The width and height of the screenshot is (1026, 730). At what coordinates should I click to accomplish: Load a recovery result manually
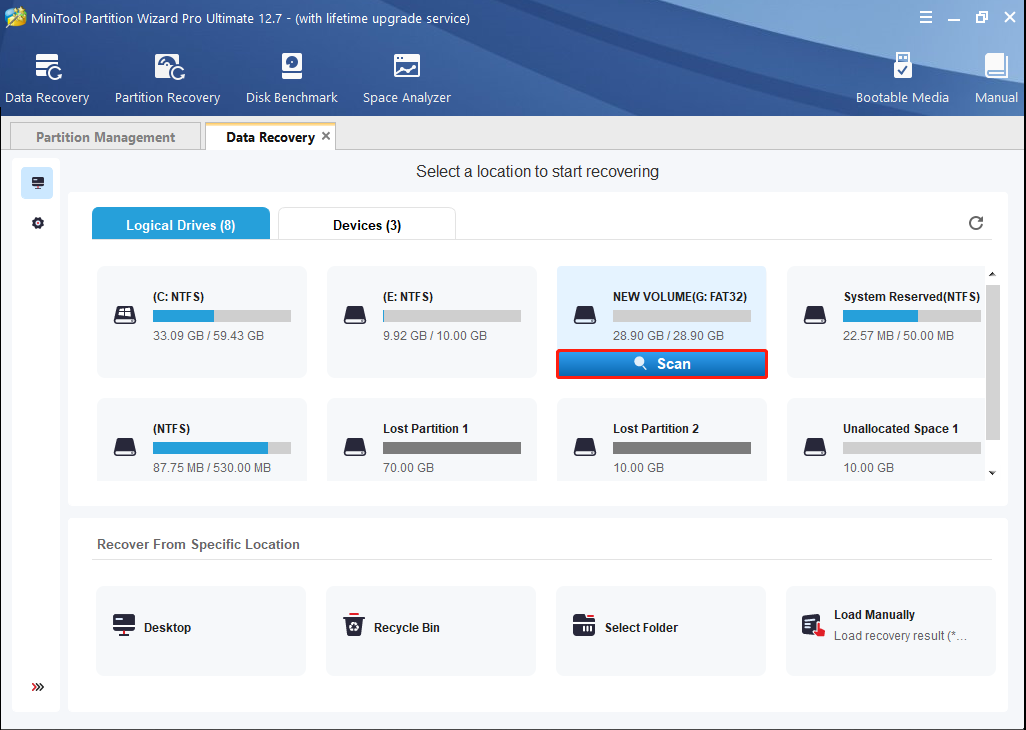[891, 631]
